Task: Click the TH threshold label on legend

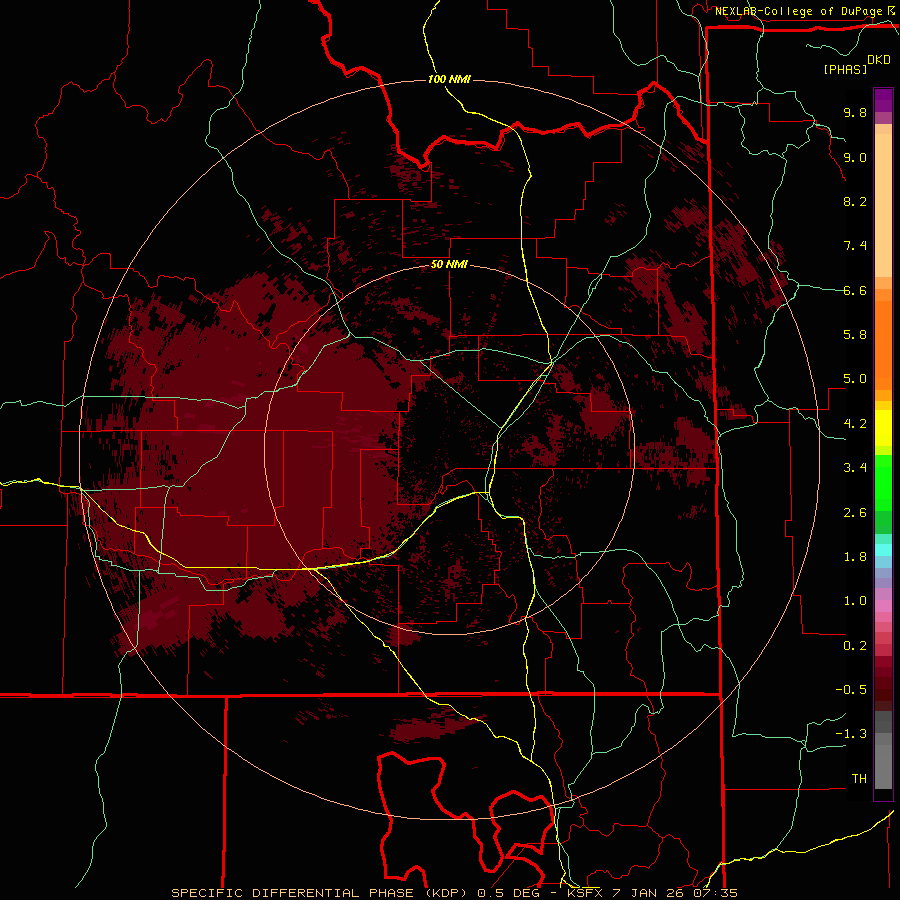Action: pos(859,779)
